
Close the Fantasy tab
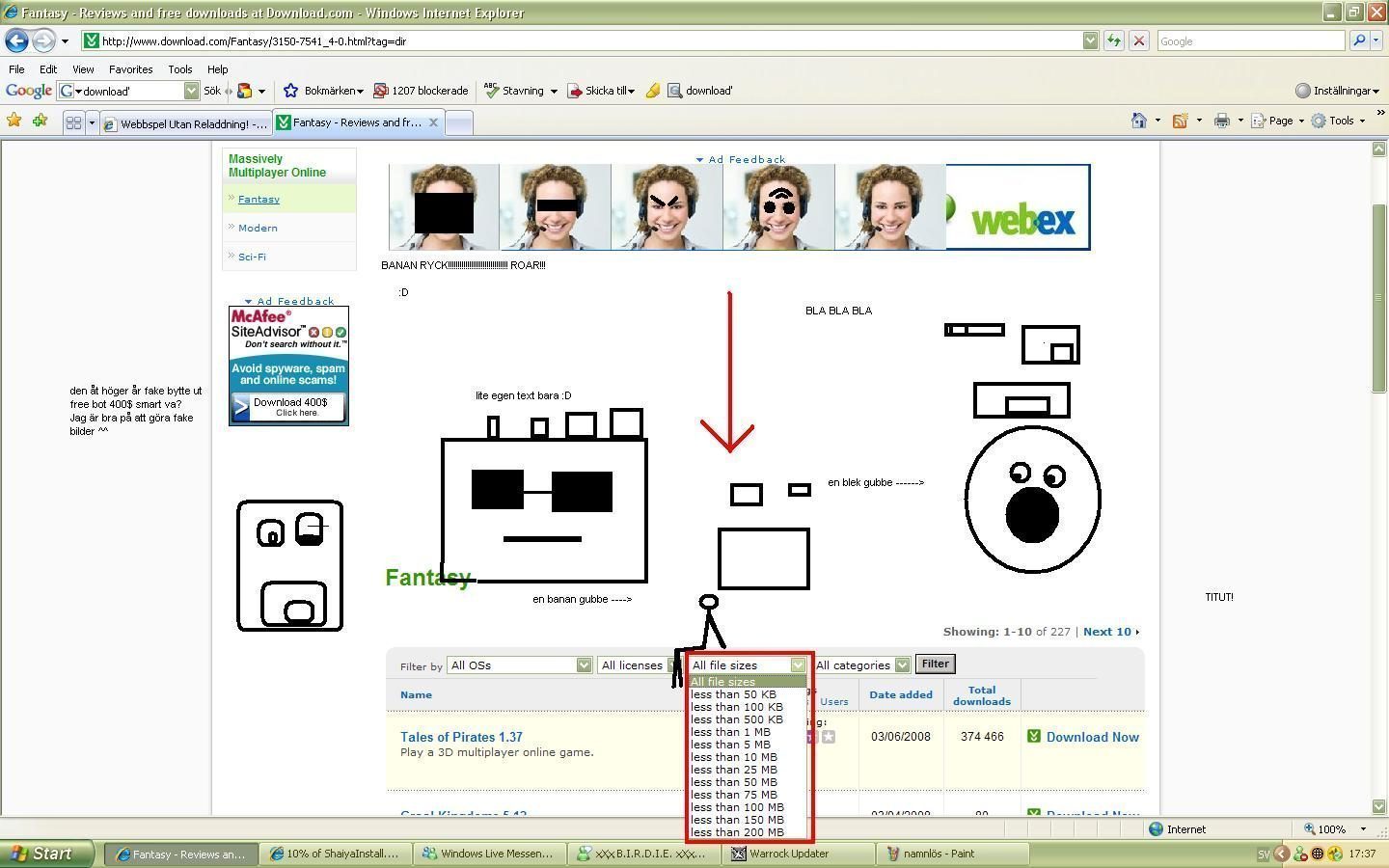pyautogui.click(x=433, y=122)
